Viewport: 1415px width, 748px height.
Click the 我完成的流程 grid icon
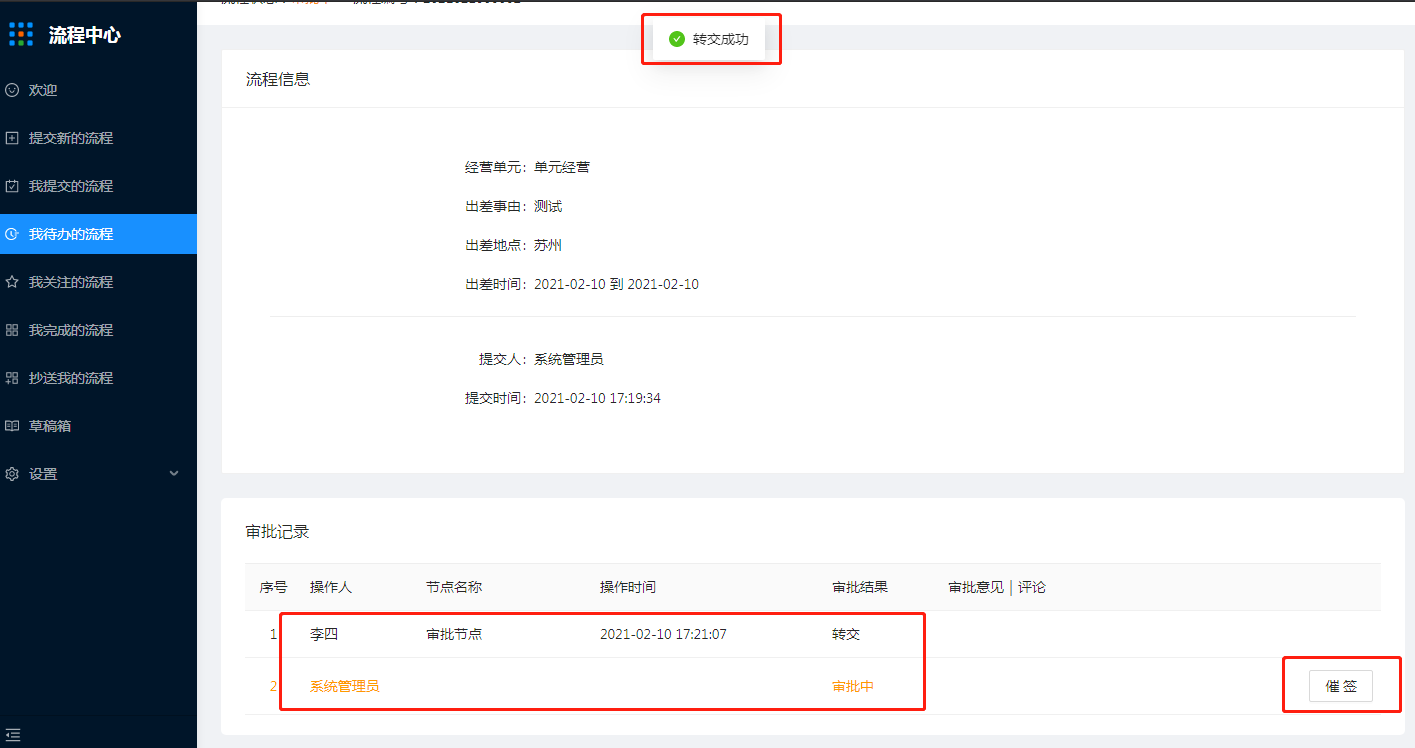[x=12, y=330]
